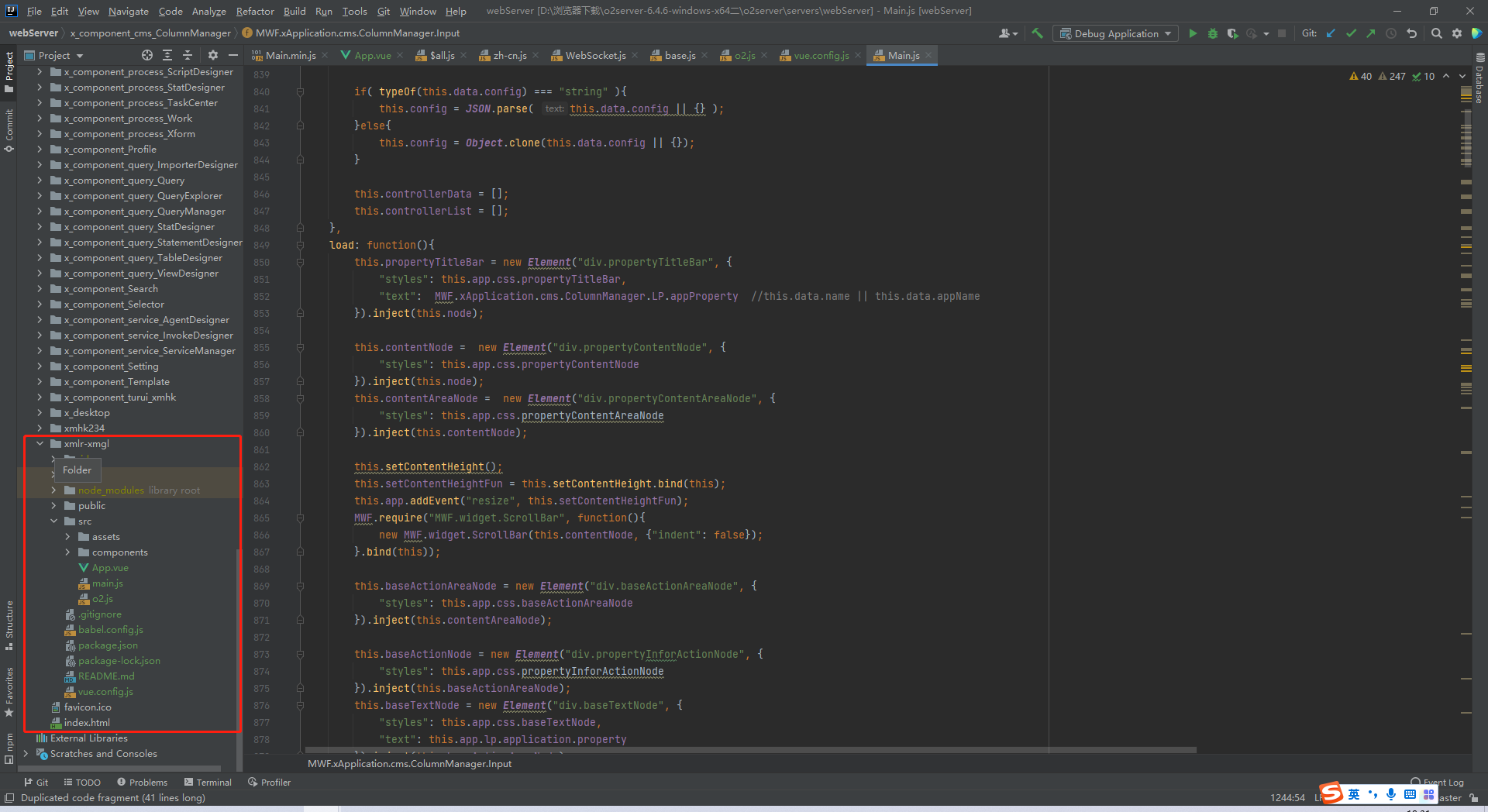Click the Build project hammer icon
The height and width of the screenshot is (812, 1488).
click(1037, 33)
